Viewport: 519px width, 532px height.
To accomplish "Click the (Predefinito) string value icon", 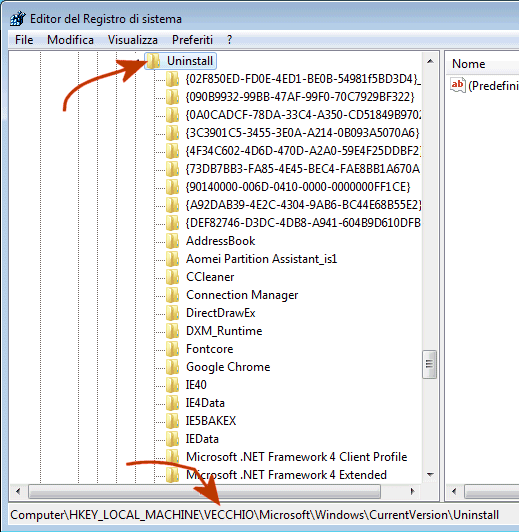I will [x=457, y=85].
